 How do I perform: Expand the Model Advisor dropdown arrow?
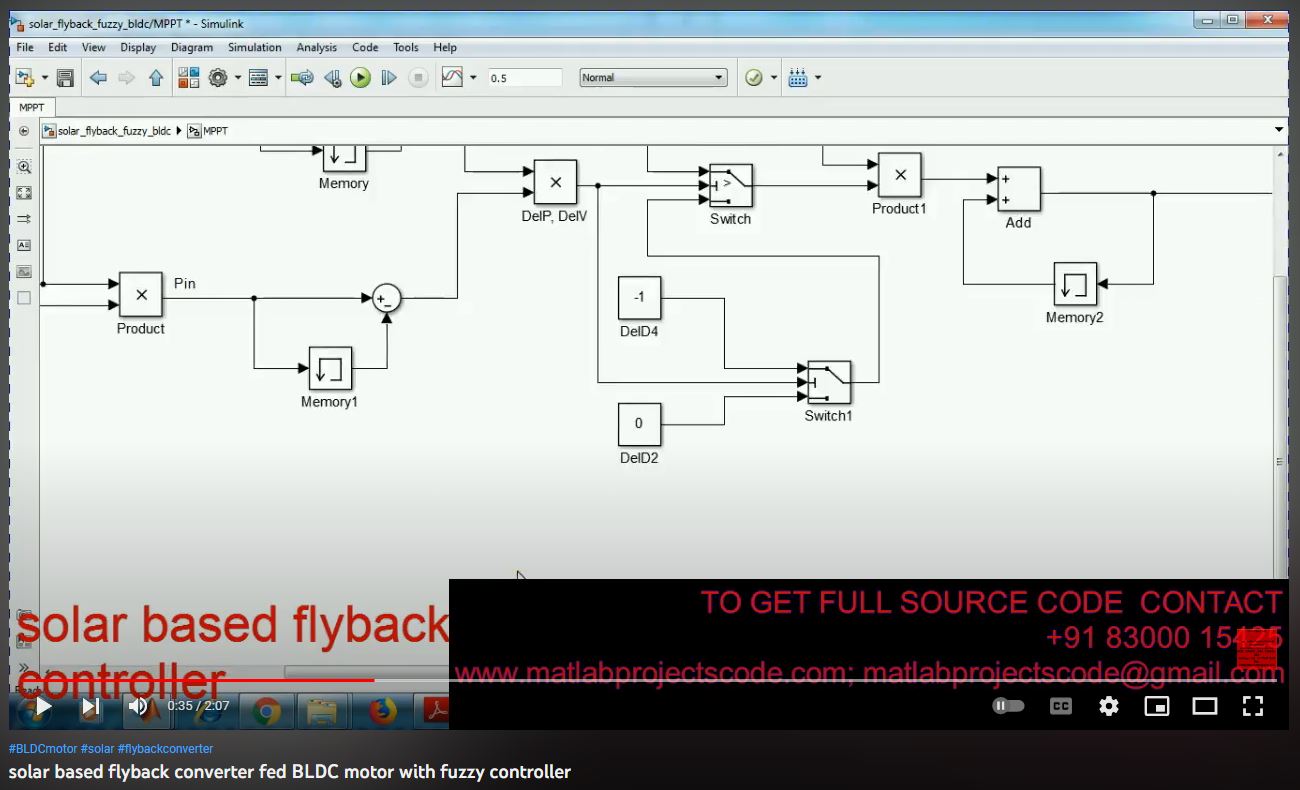773,78
